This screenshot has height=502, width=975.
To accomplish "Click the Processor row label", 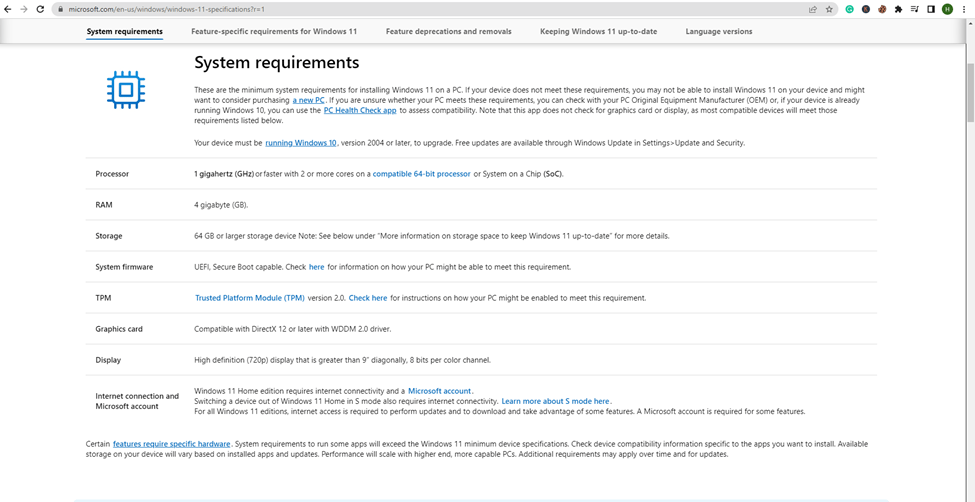I will pyautogui.click(x=112, y=174).
